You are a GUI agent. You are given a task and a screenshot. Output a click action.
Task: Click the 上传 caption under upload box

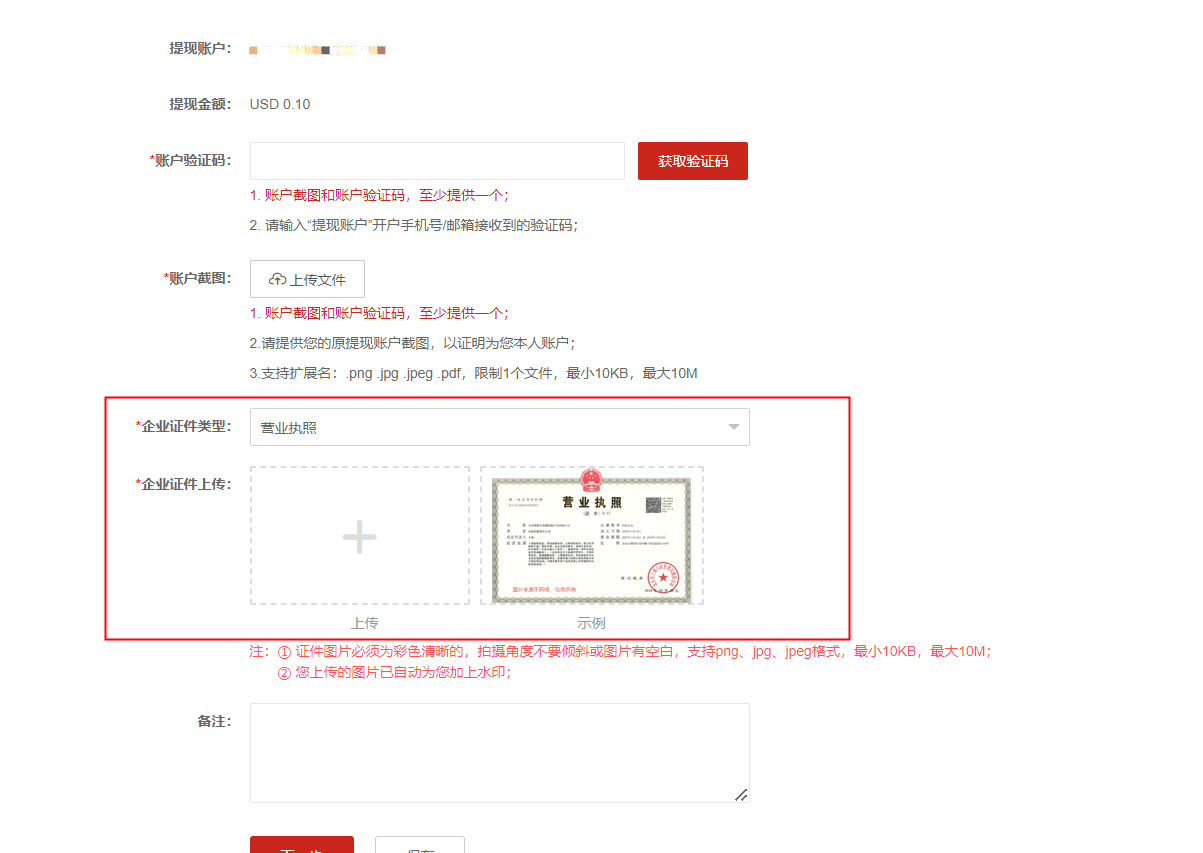(364, 623)
